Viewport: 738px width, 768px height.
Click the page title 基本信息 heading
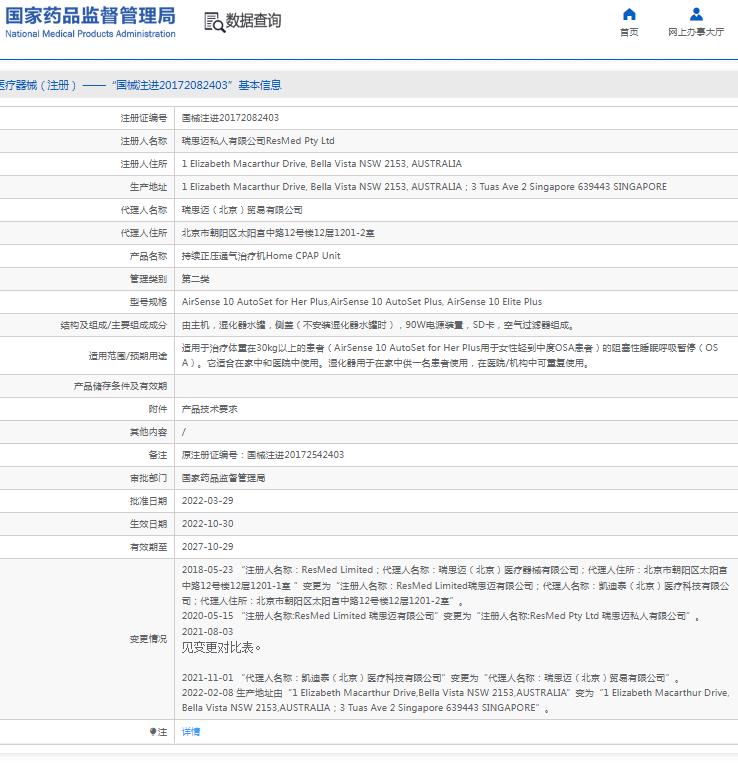260,85
